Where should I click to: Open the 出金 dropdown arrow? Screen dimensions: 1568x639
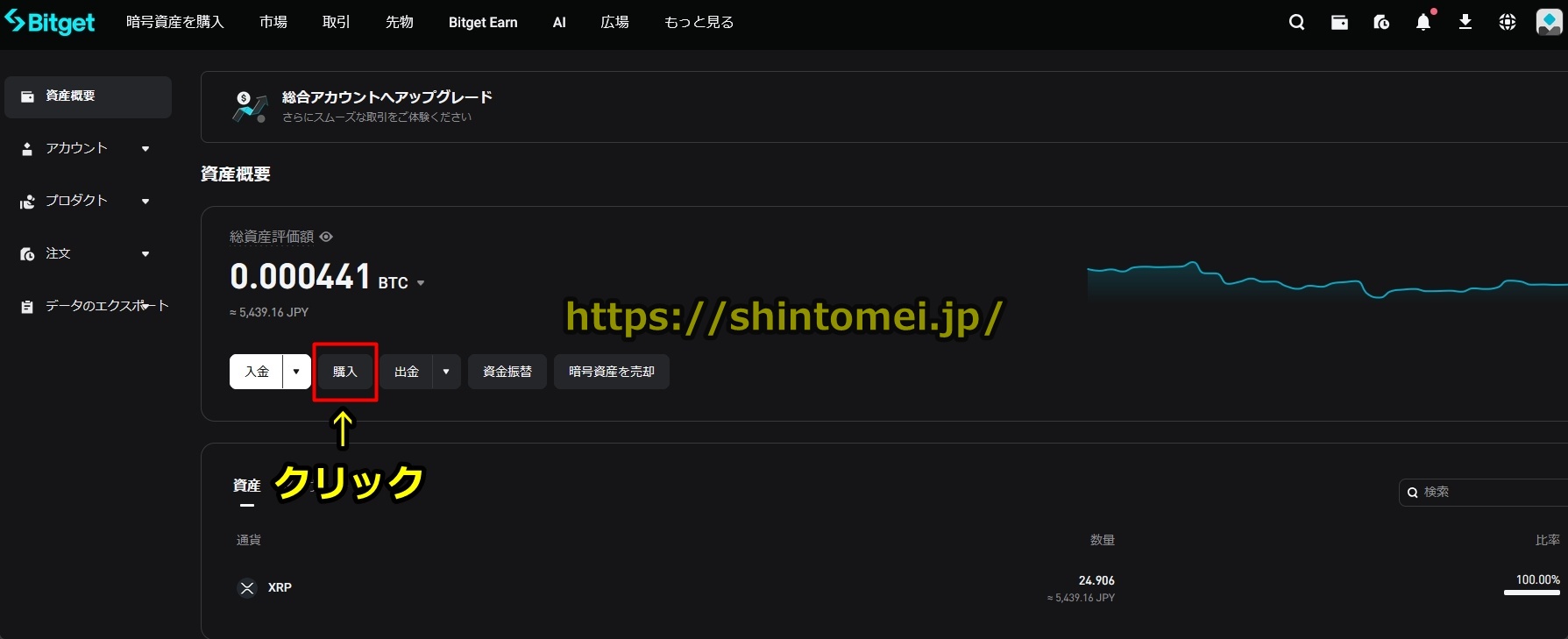pos(446,372)
